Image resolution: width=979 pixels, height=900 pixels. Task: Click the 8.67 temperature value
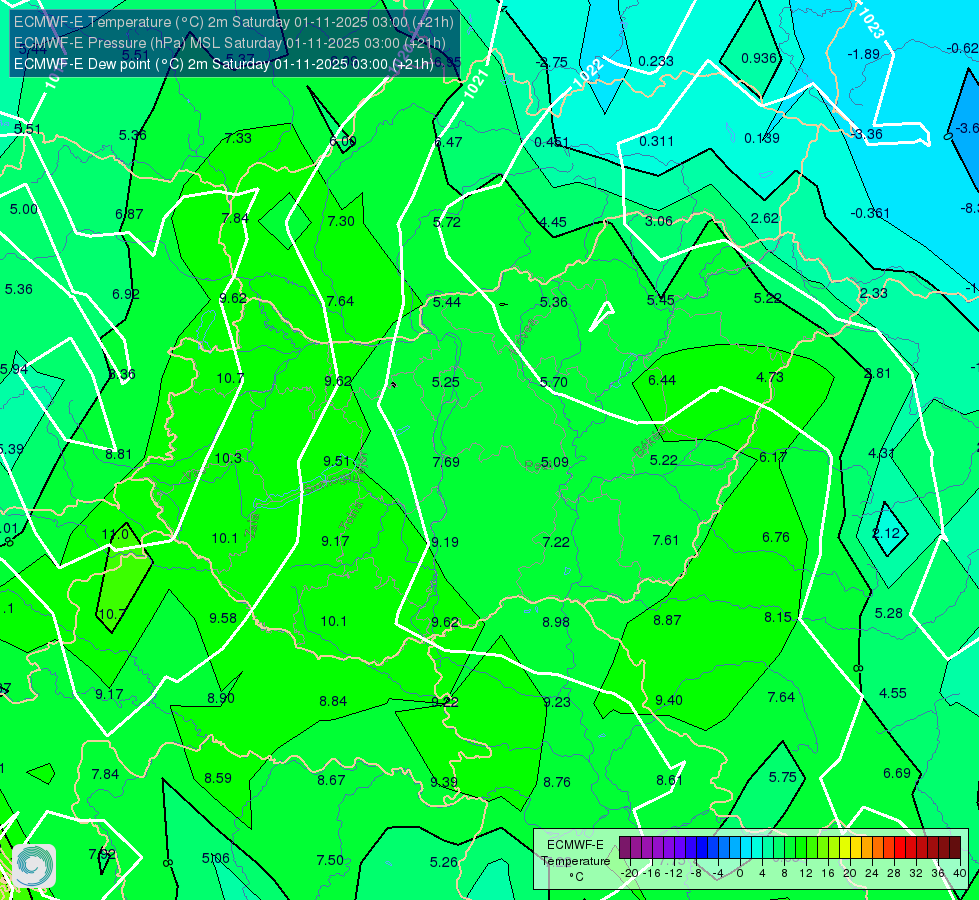point(331,780)
